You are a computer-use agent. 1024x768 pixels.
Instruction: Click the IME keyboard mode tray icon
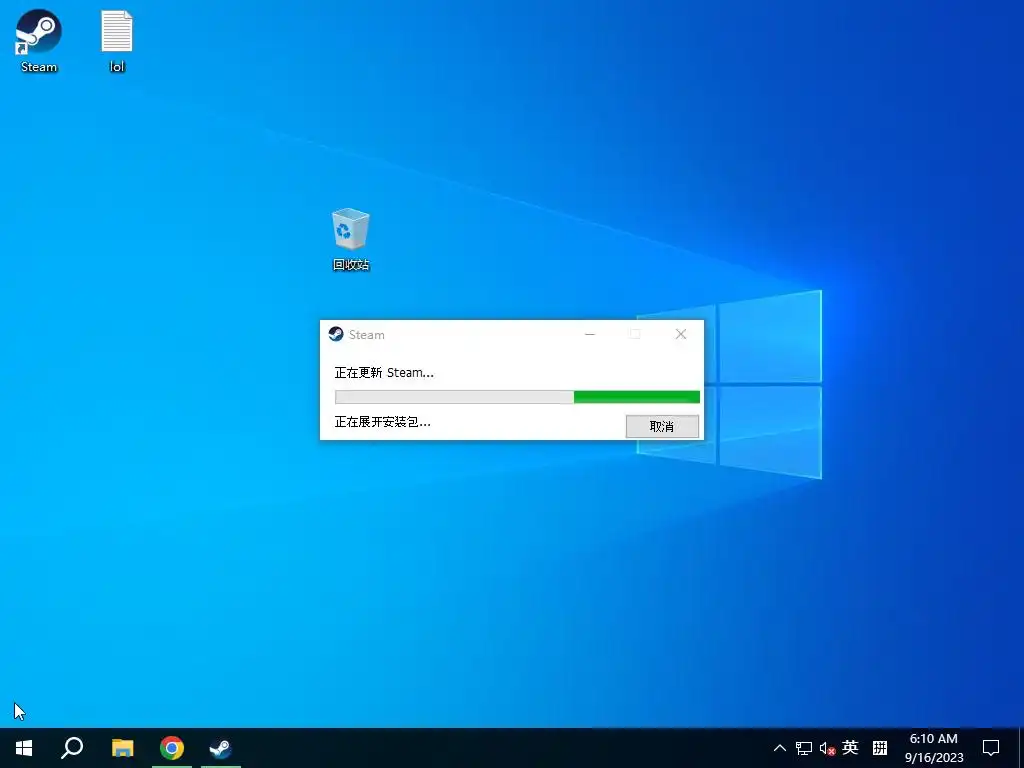coord(880,748)
